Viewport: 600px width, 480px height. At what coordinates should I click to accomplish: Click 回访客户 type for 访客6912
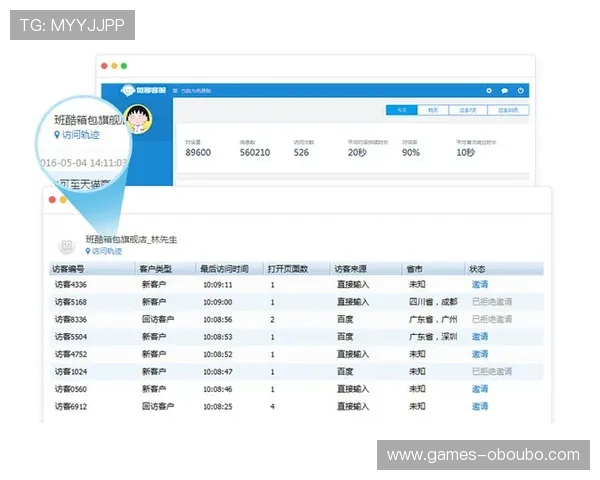click(x=158, y=406)
